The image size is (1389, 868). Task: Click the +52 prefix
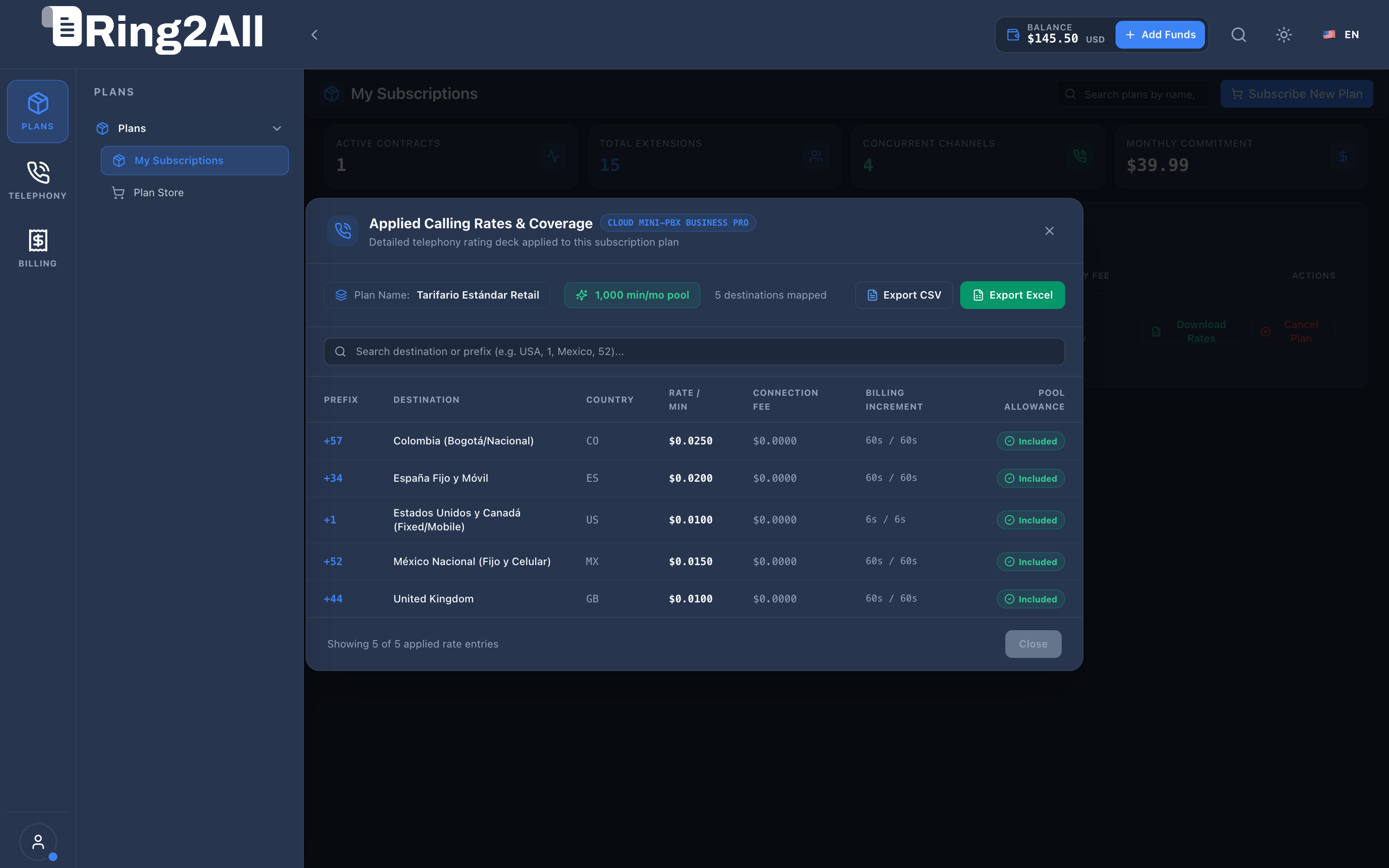[x=333, y=562]
